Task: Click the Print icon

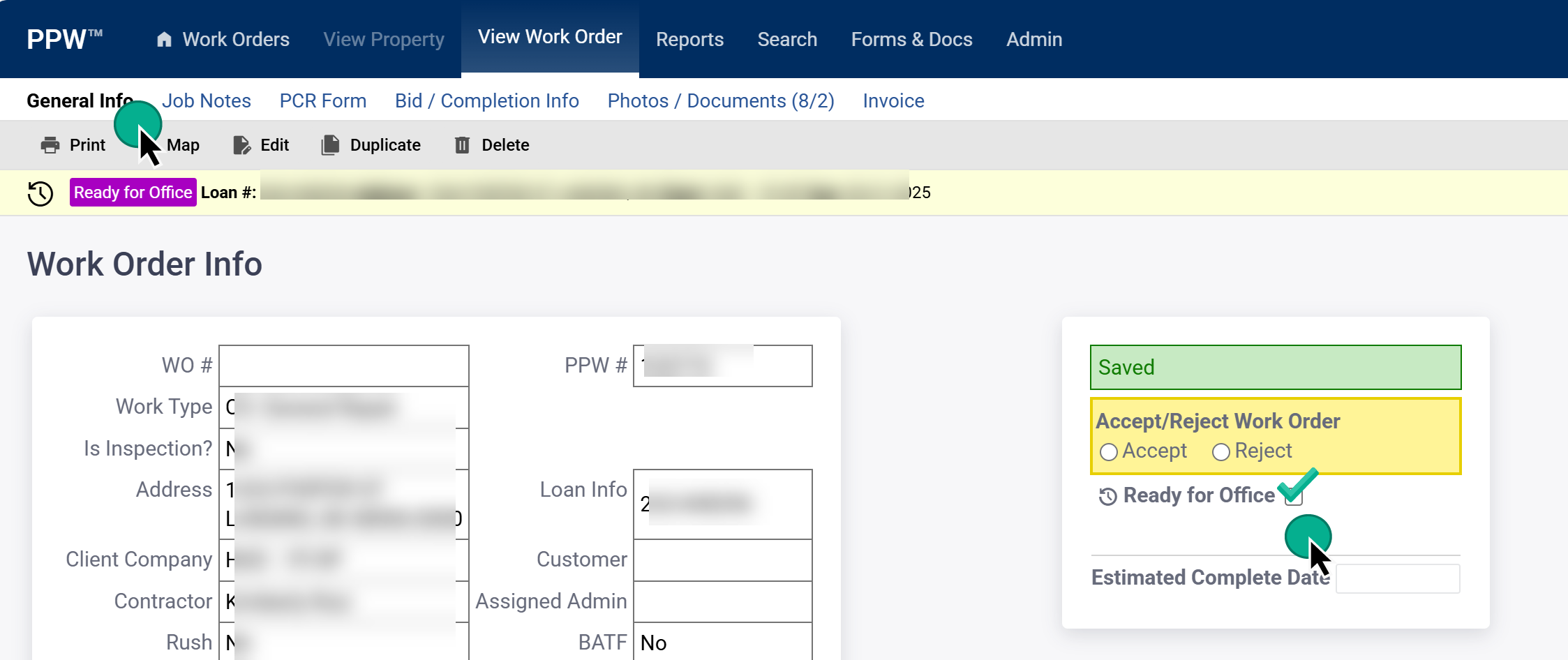Action: point(49,144)
